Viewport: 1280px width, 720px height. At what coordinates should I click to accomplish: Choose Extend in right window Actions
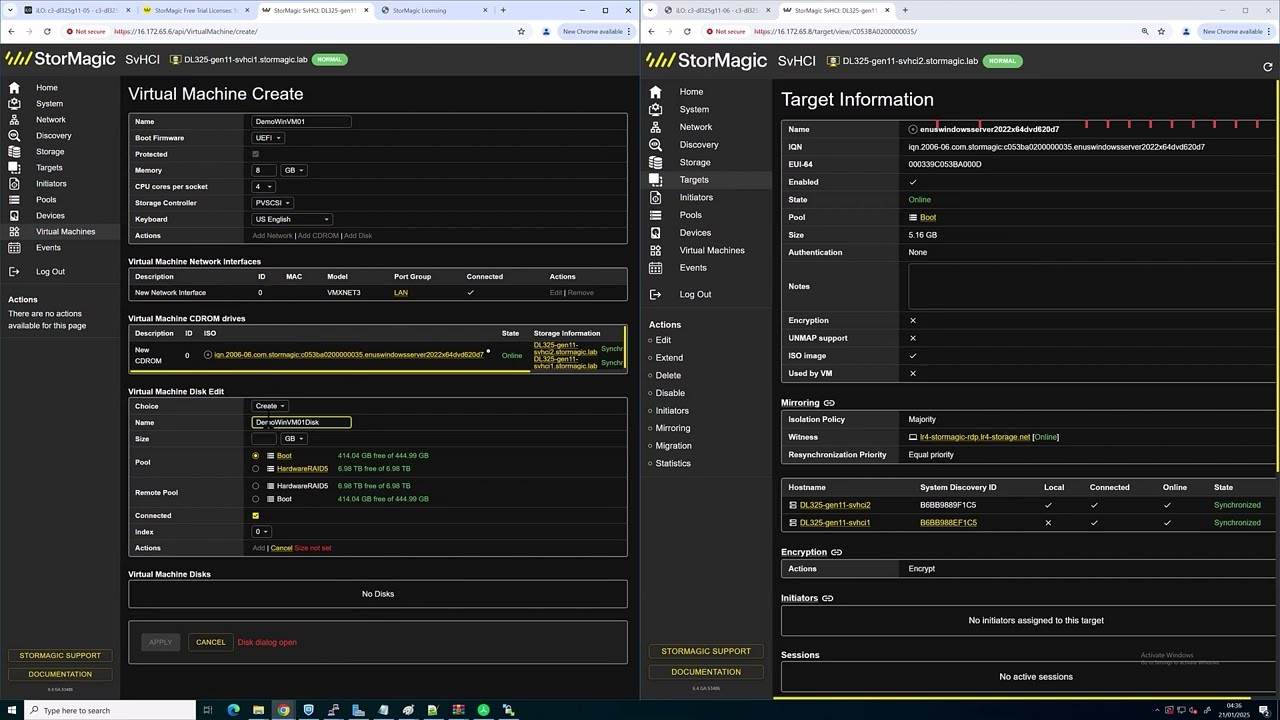(669, 358)
